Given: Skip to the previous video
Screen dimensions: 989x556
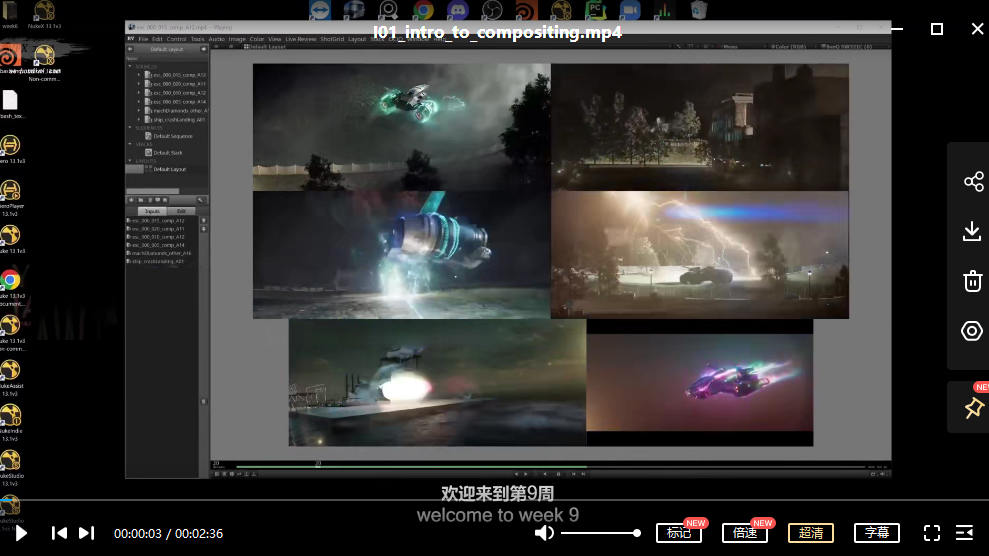Looking at the screenshot, I should pos(59,533).
